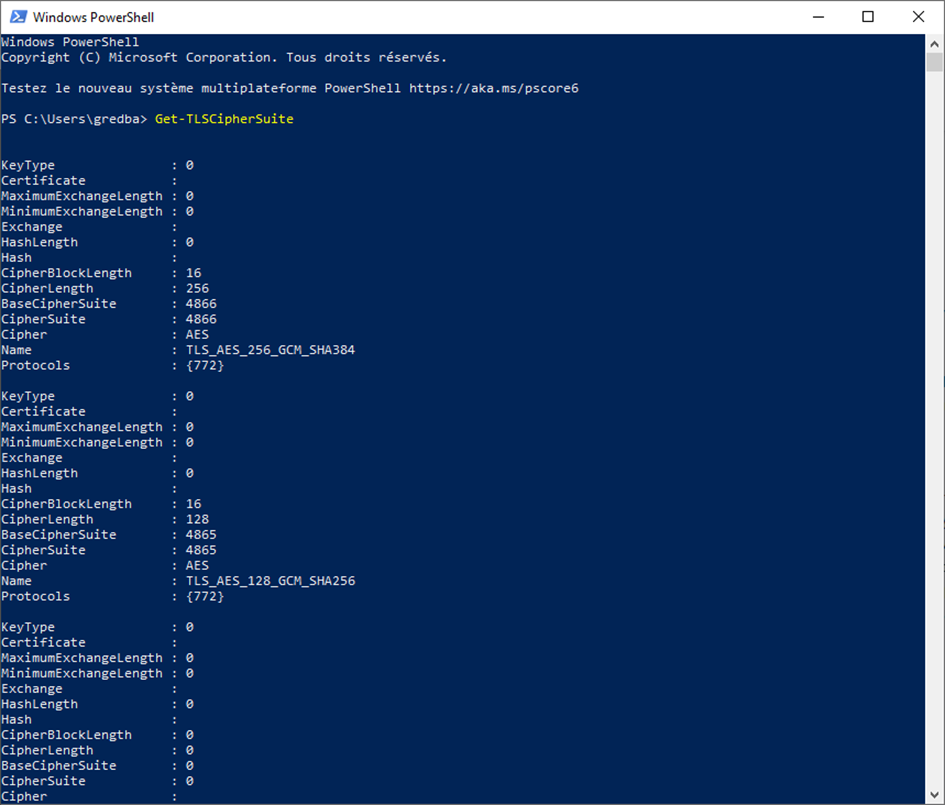Click the scrollbar up arrow
Screen dimensions: 945x805
[934, 43]
